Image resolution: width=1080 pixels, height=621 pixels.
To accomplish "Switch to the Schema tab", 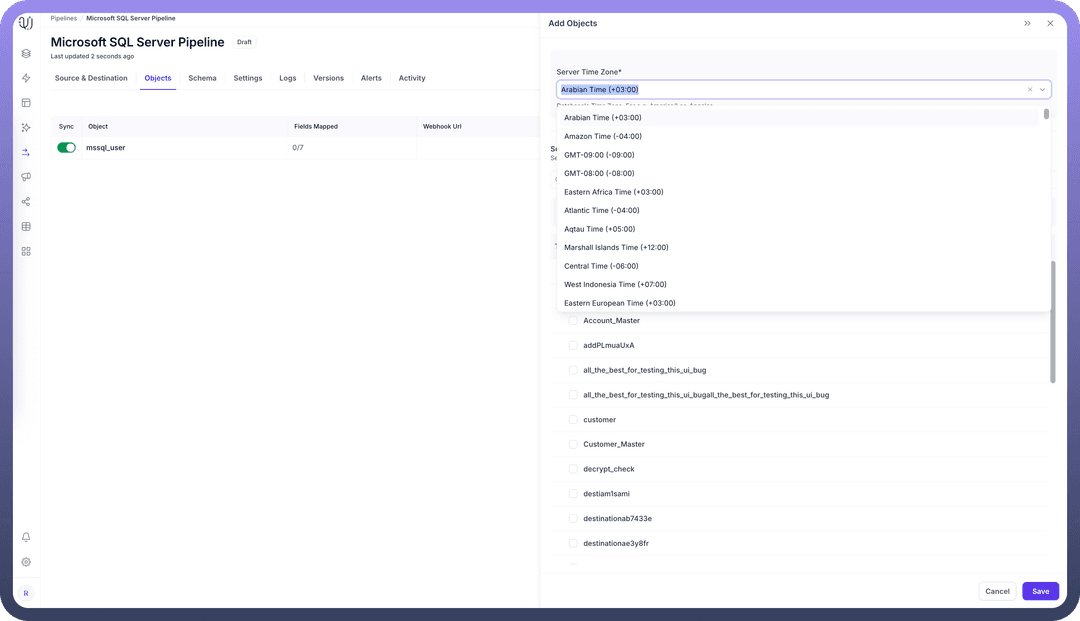I will (202, 78).
